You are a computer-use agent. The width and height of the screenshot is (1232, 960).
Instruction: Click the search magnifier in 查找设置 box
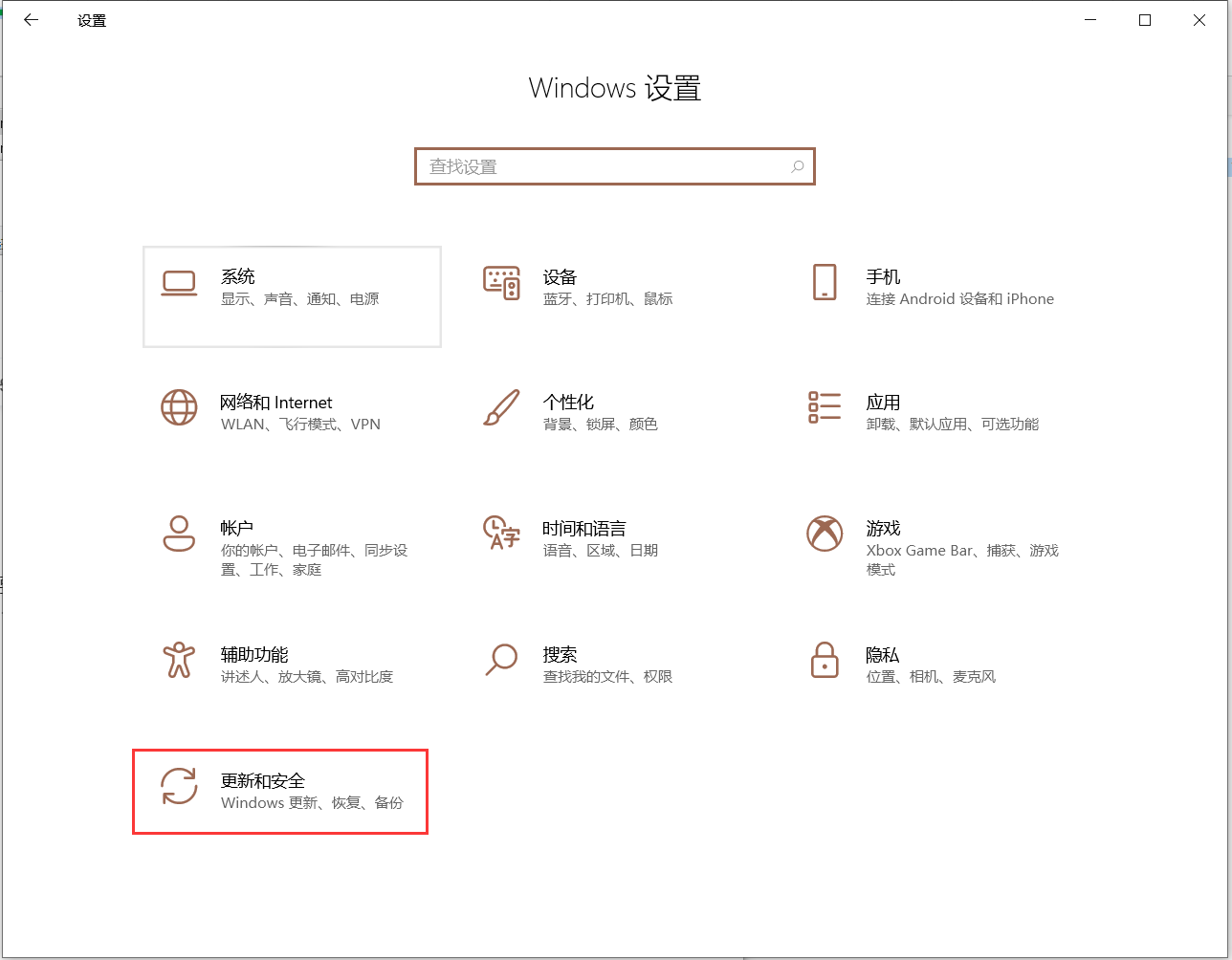pyautogui.click(x=797, y=166)
